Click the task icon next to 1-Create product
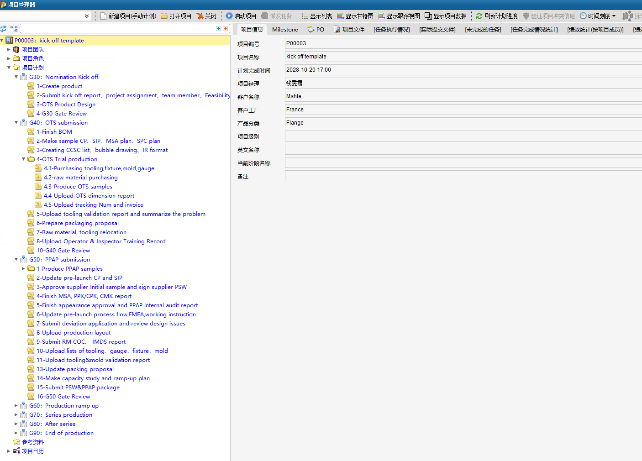This screenshot has width=642, height=461. (x=31, y=86)
